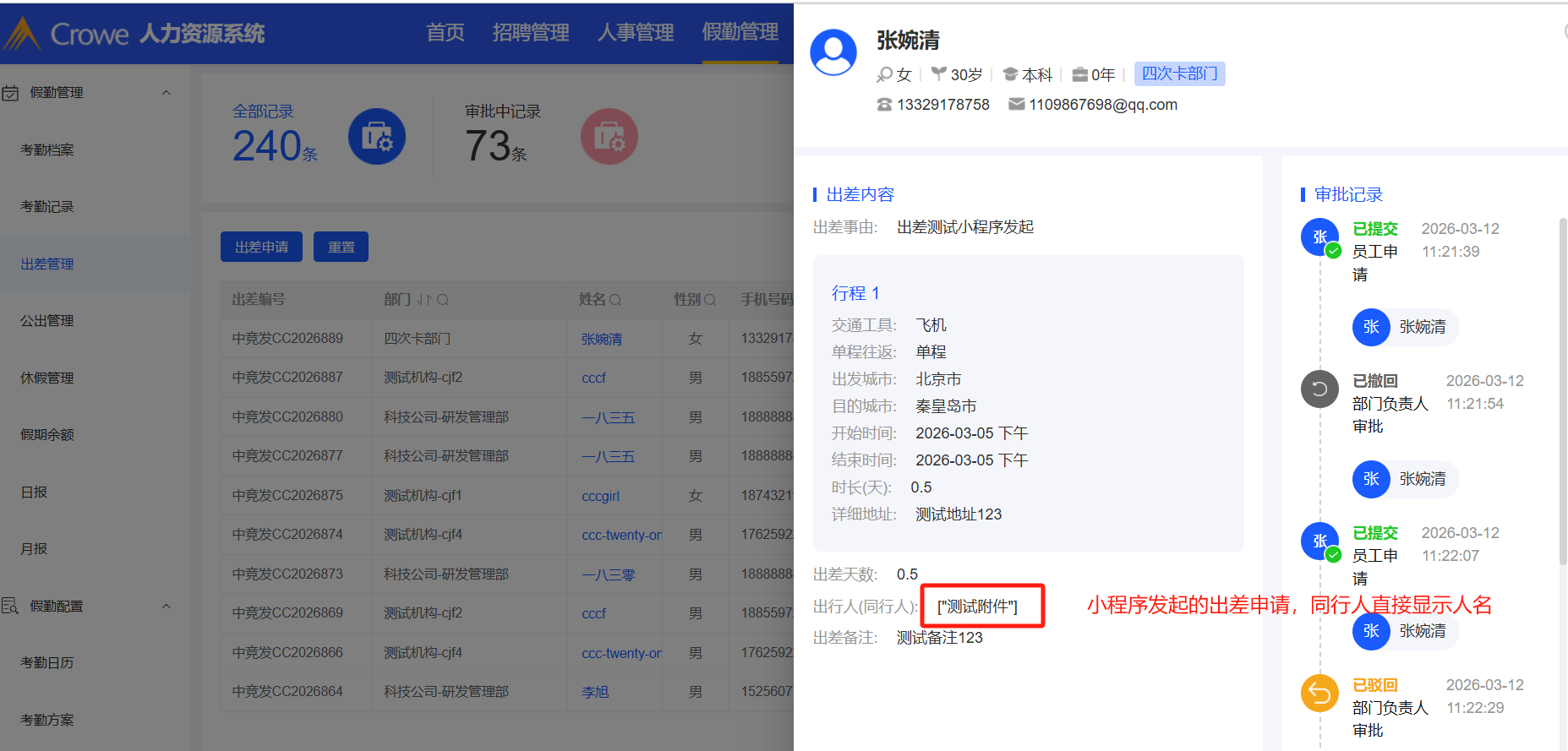Click the 全部记录 blue briefcase icon
Image resolution: width=1568 pixels, height=751 pixels.
(376, 137)
